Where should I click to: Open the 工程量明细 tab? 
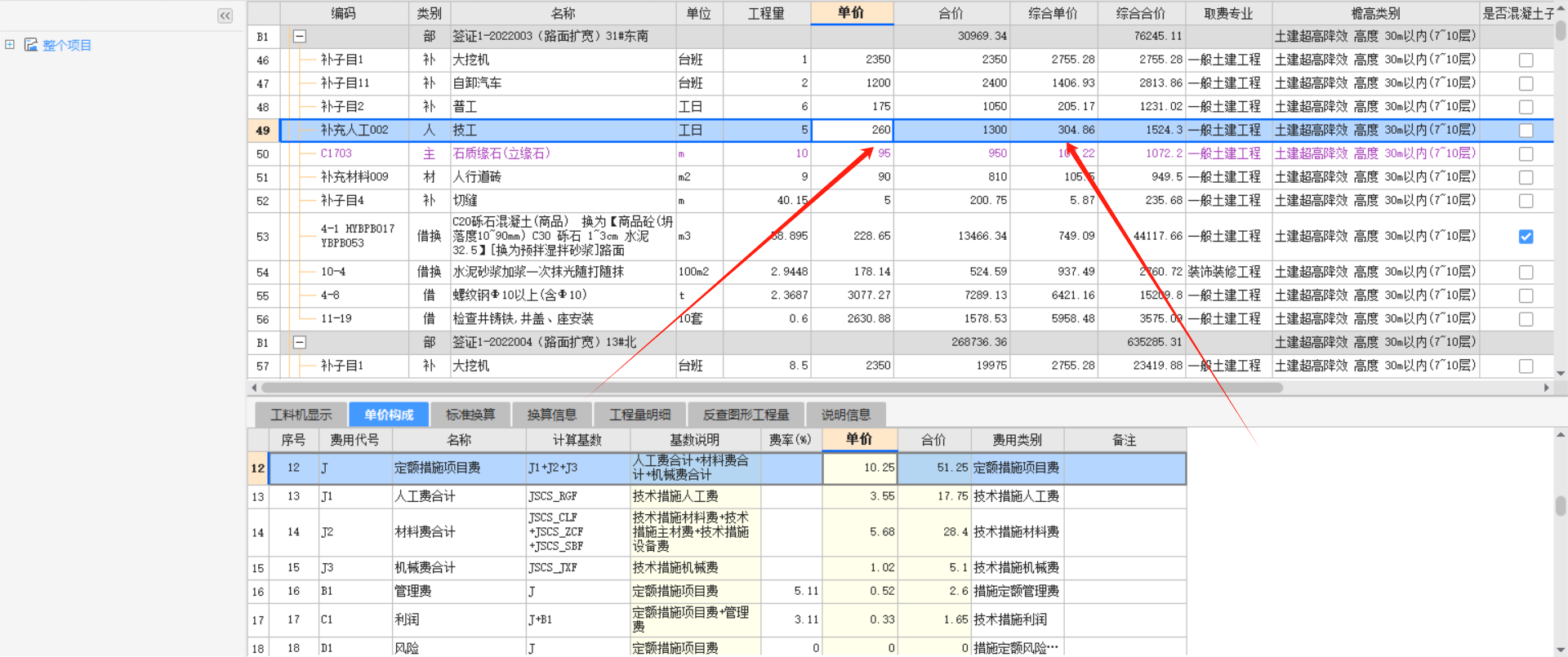640,415
